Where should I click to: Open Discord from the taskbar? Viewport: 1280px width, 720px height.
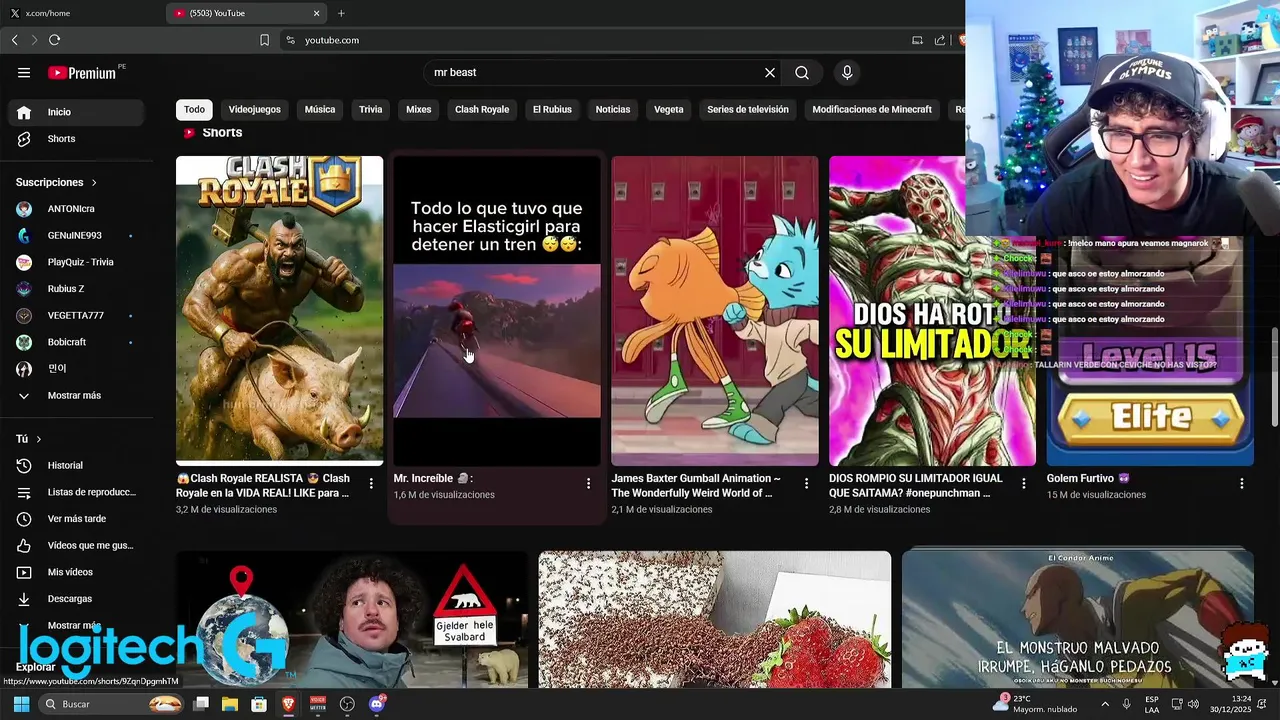click(377, 704)
